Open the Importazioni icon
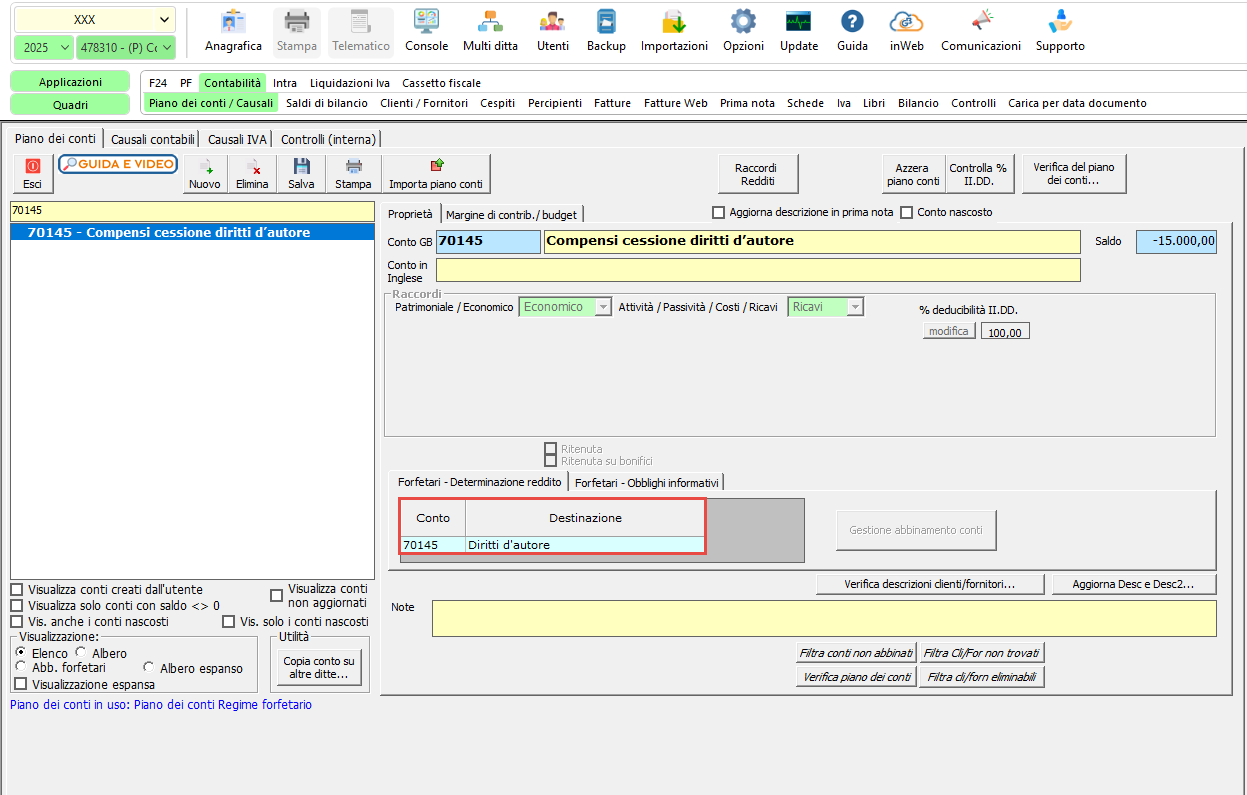The image size is (1247, 795). click(x=674, y=32)
